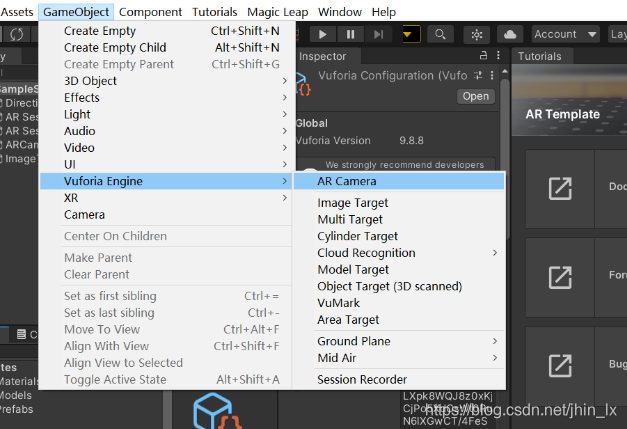Click the refresh rotate icon in toolbar
The height and width of the screenshot is (429, 627).
pyautogui.click(x=16, y=34)
